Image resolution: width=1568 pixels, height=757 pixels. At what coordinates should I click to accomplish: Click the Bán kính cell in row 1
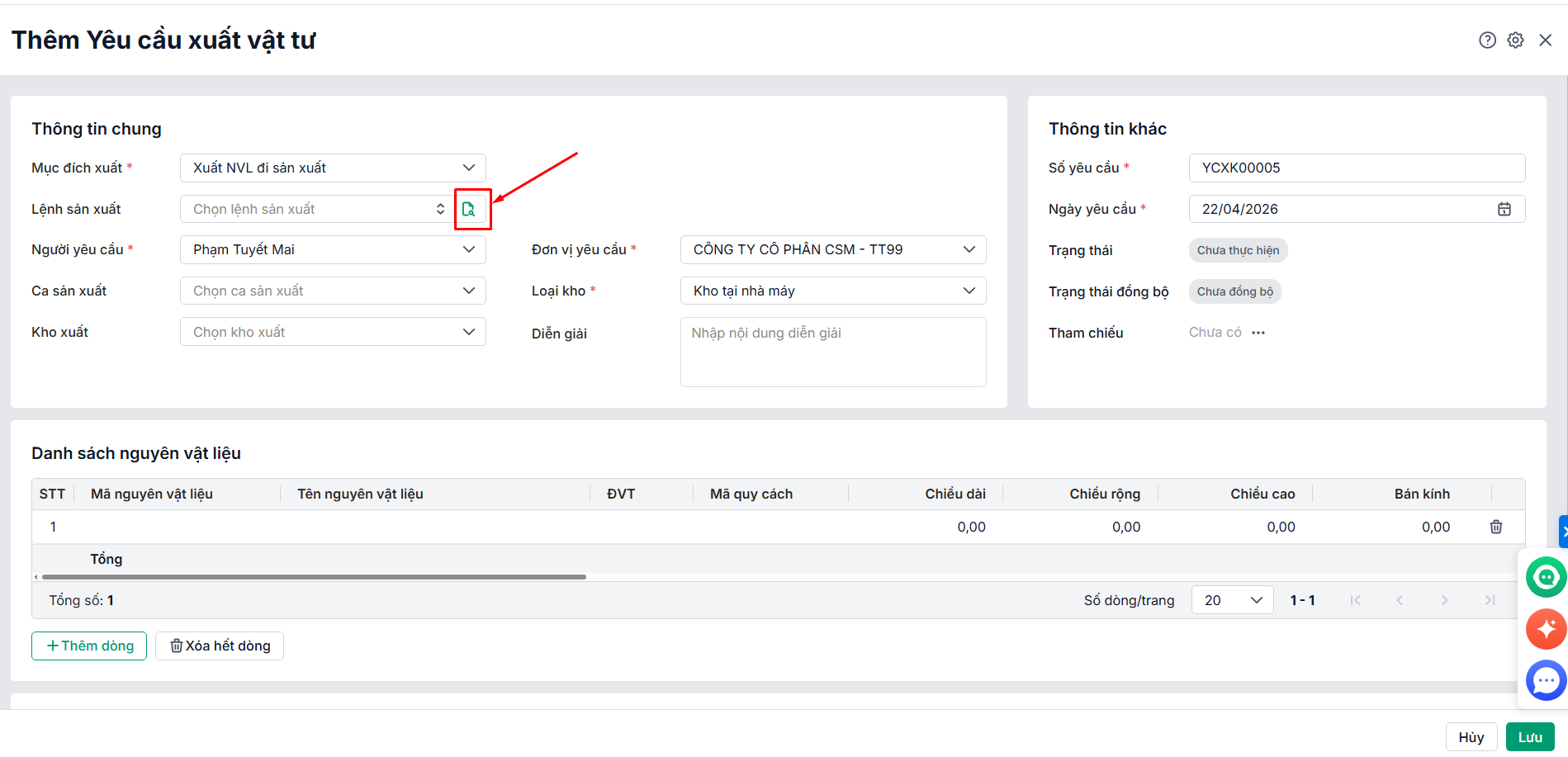[1390, 527]
